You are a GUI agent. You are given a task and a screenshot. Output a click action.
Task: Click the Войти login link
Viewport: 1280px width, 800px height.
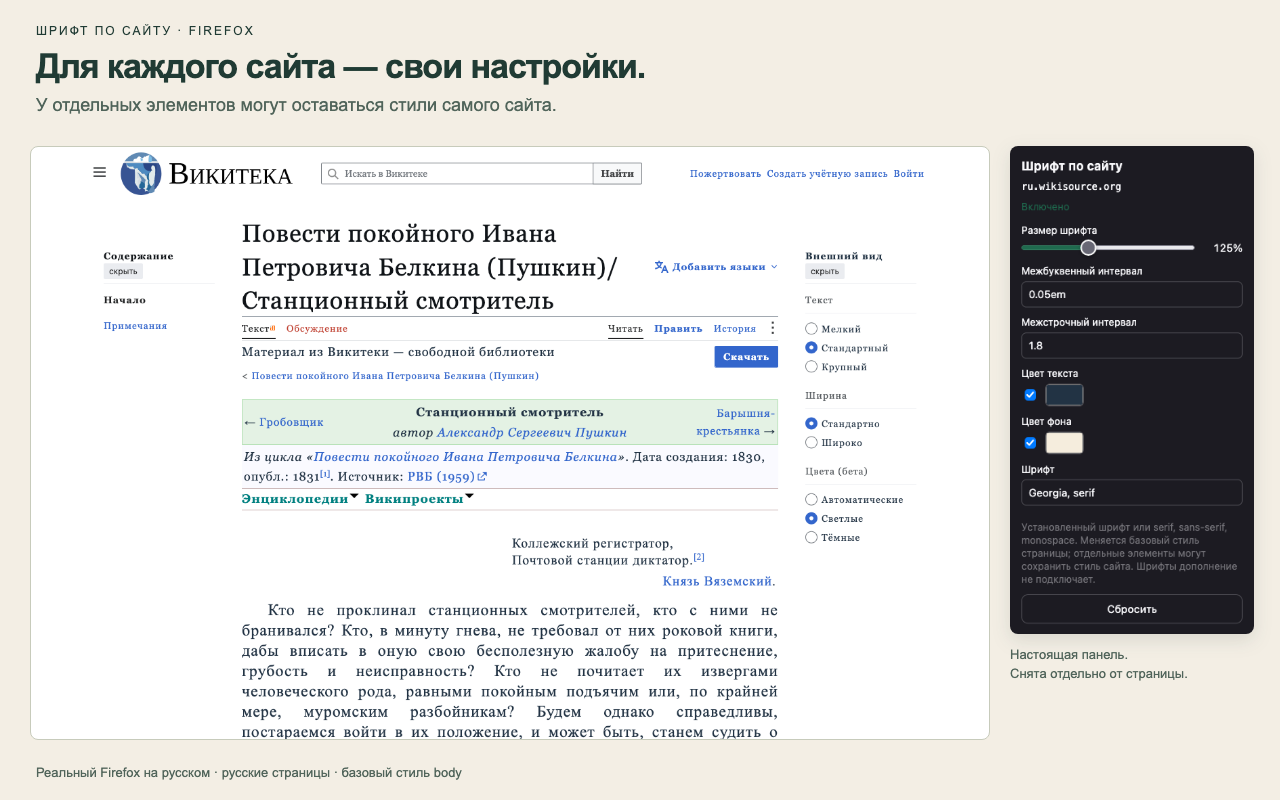(909, 174)
